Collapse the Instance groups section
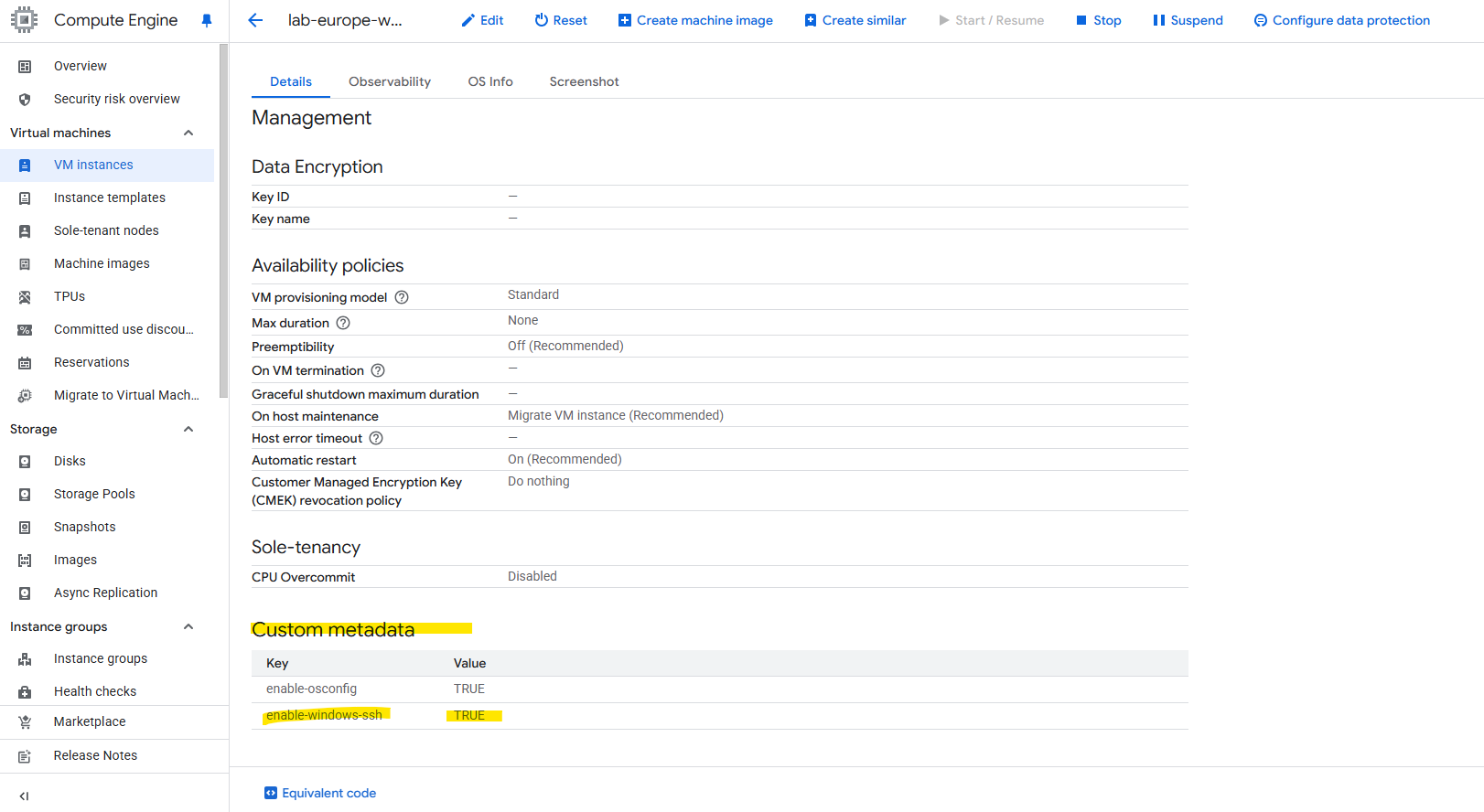1484x812 pixels. coord(188,626)
